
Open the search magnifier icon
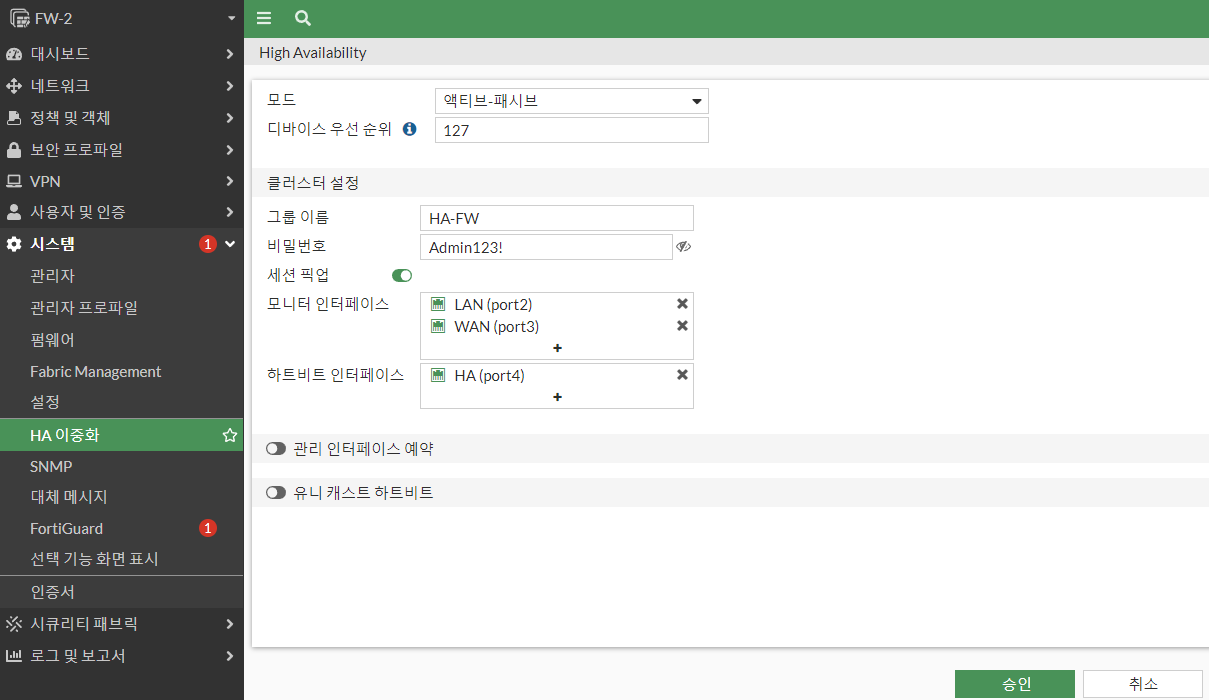pos(303,18)
